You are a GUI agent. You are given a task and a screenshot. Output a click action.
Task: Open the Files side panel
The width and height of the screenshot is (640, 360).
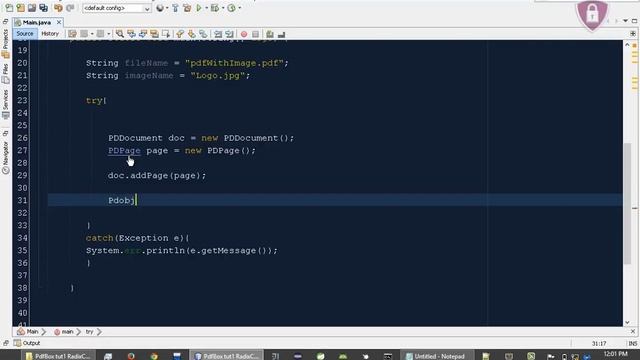point(5,74)
